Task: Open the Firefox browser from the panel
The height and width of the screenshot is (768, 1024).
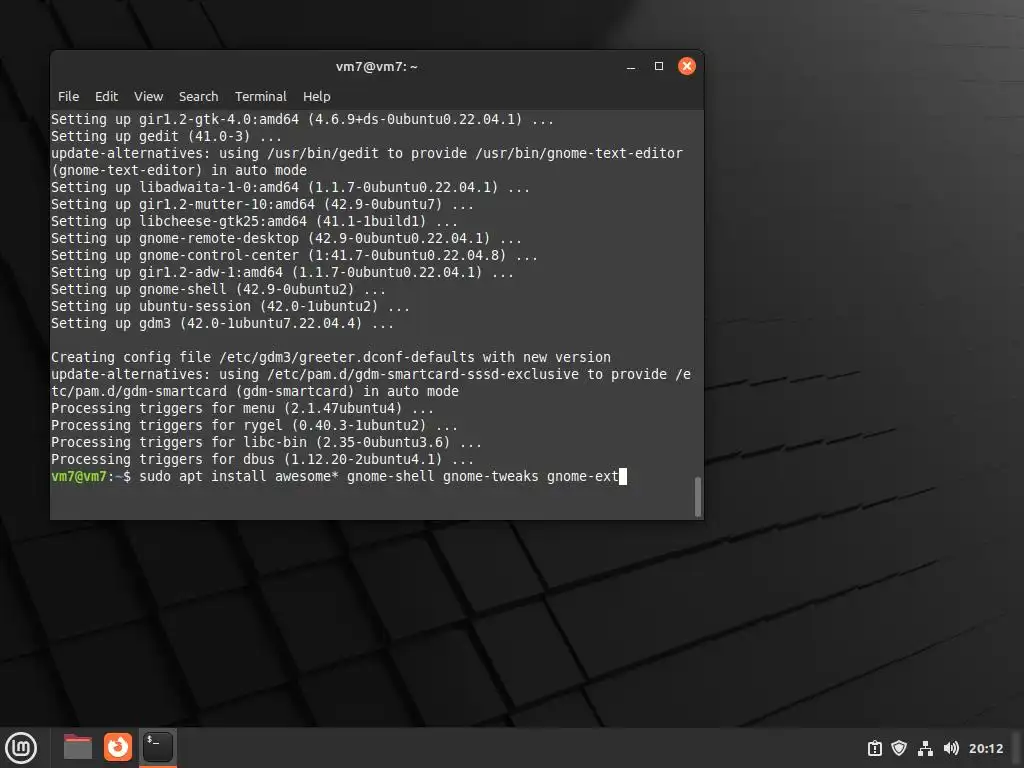Action: point(118,747)
